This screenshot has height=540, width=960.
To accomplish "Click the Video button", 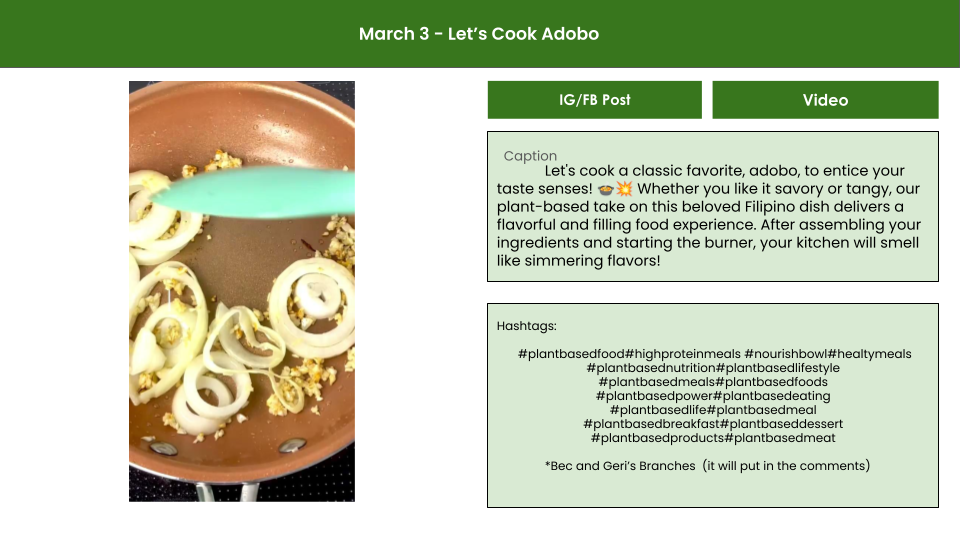I will (x=825, y=100).
